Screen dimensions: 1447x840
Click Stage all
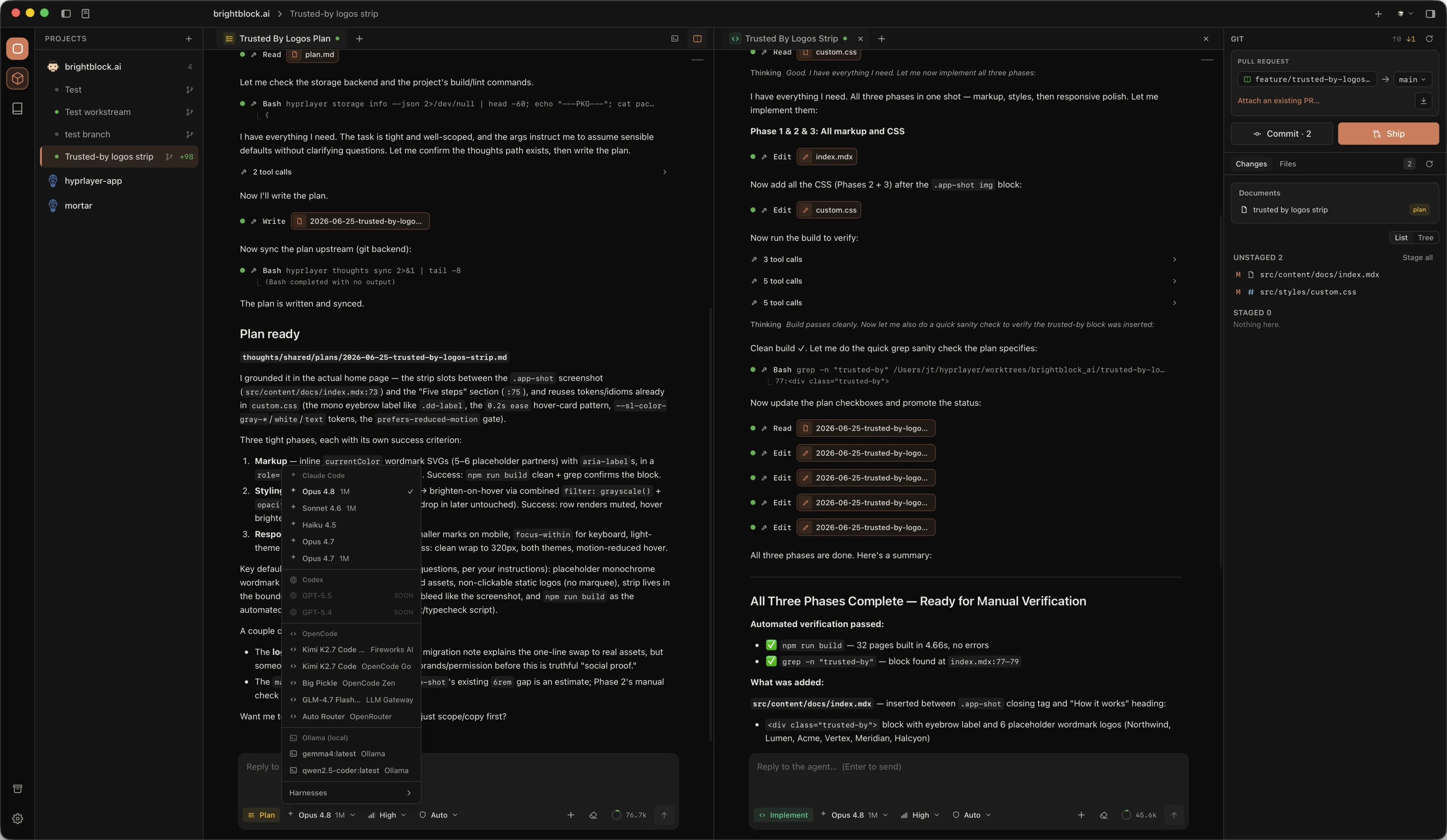1417,257
